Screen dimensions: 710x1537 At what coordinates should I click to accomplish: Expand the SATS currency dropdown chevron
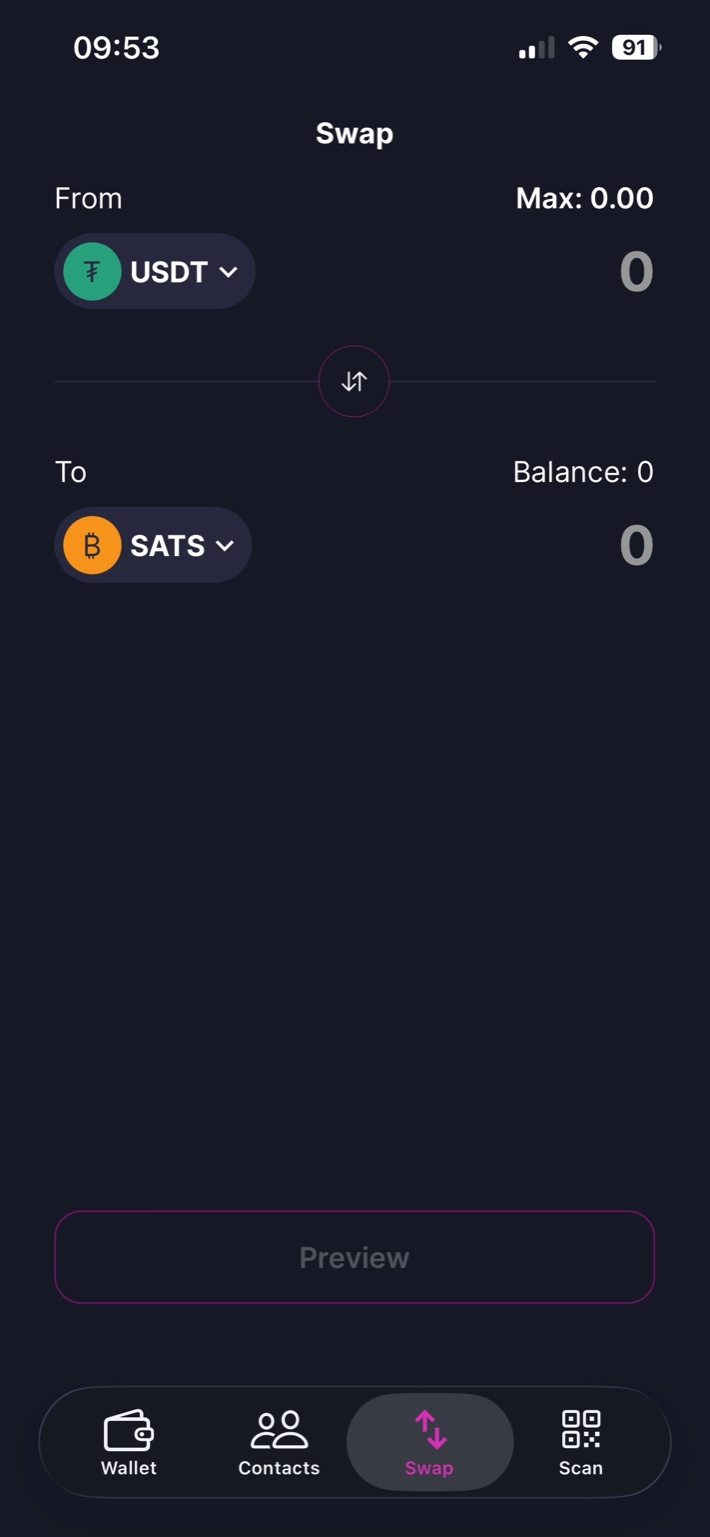[225, 546]
